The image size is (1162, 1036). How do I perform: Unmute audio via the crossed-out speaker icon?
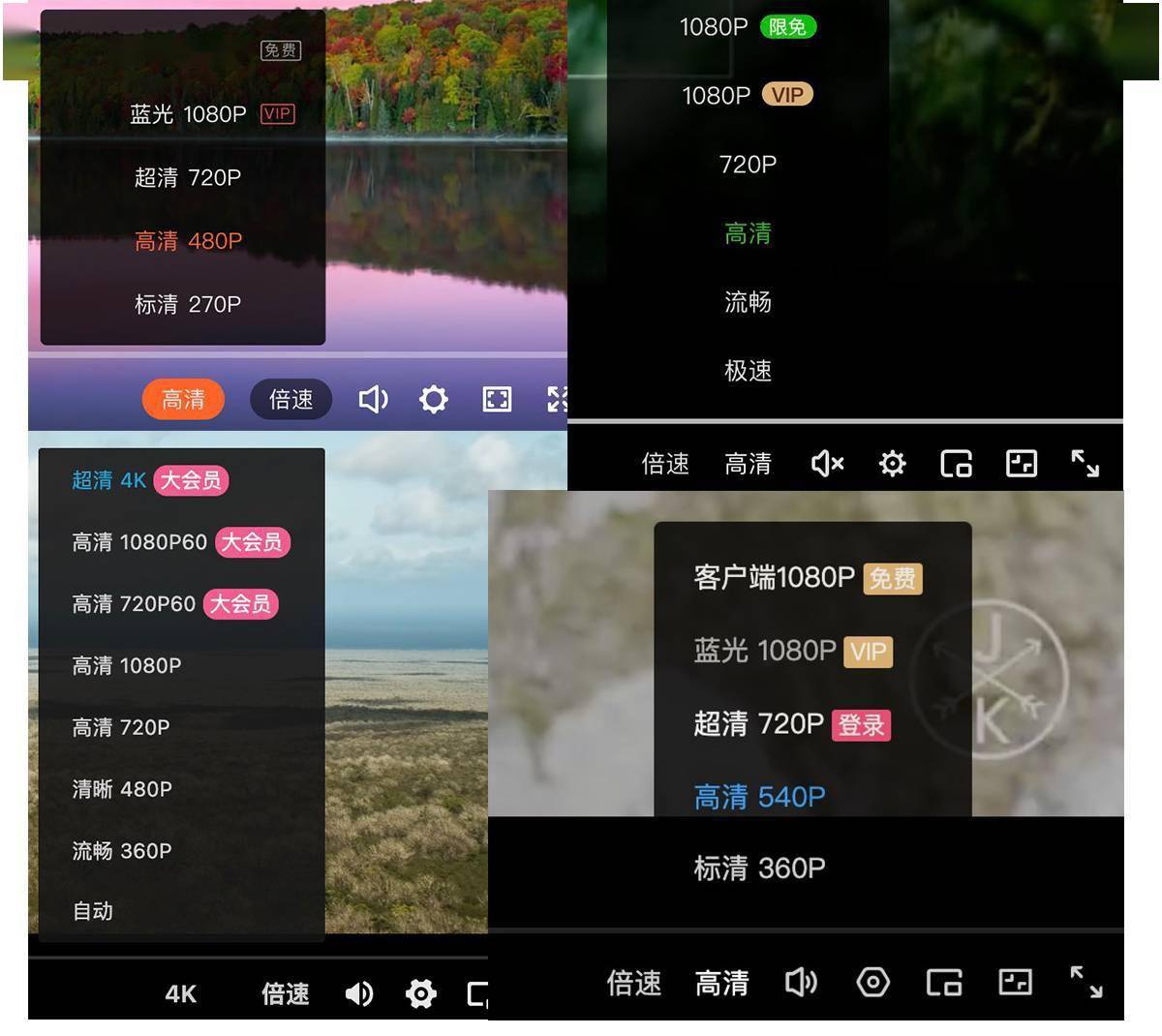click(827, 464)
